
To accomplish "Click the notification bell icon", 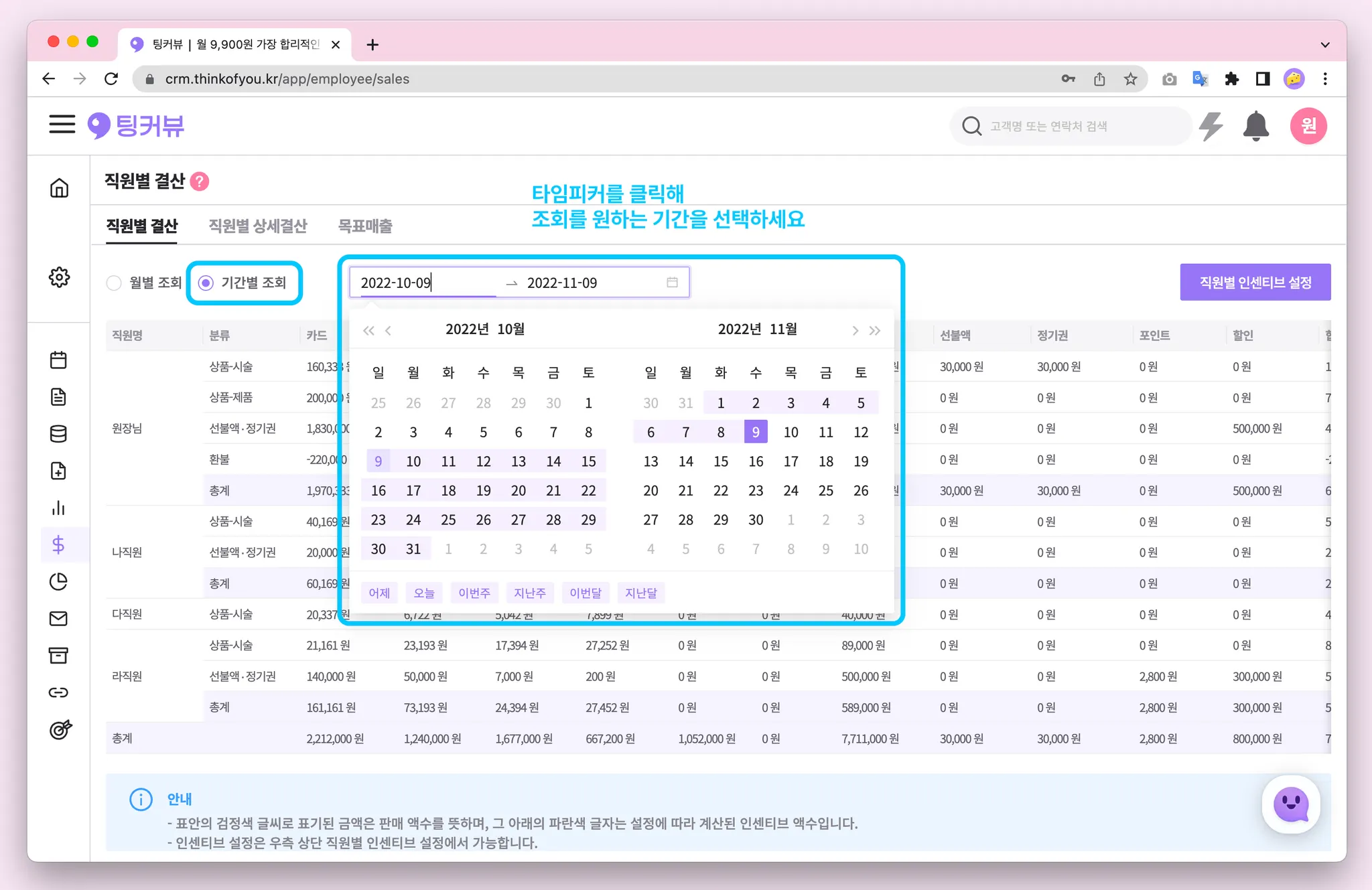I will pyautogui.click(x=1255, y=126).
